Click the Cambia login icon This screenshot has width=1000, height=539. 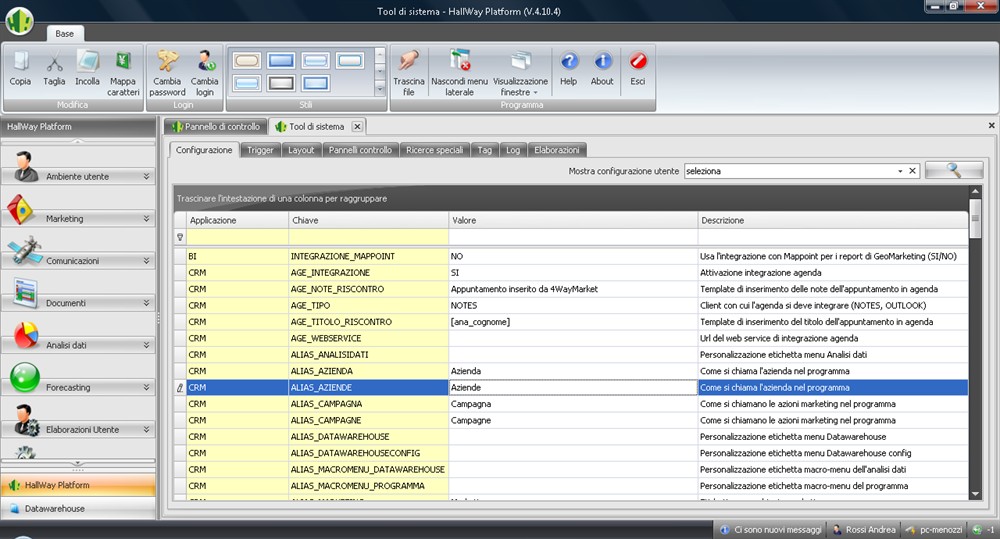204,73
